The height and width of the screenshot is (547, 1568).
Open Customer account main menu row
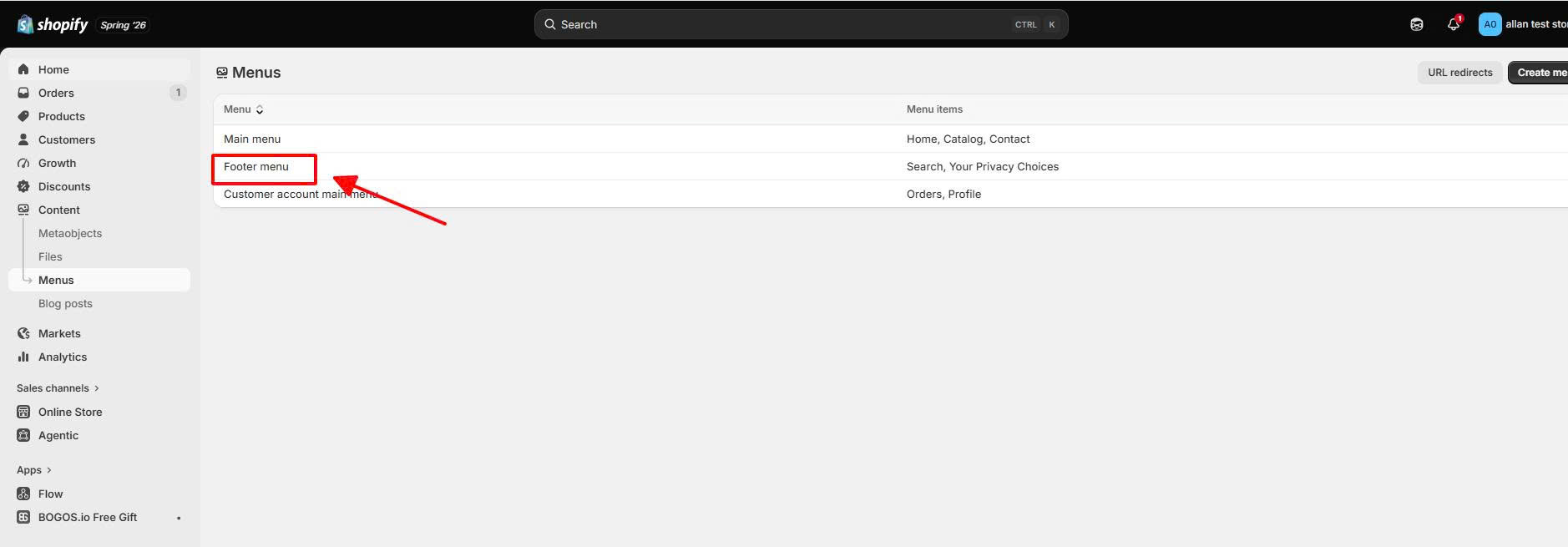(x=891, y=194)
